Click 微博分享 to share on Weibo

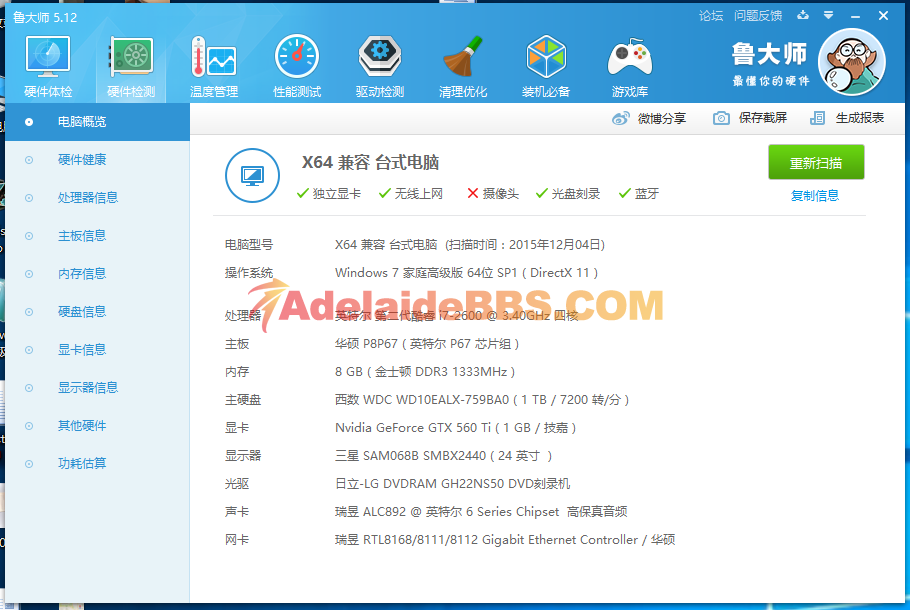pyautogui.click(x=662, y=118)
